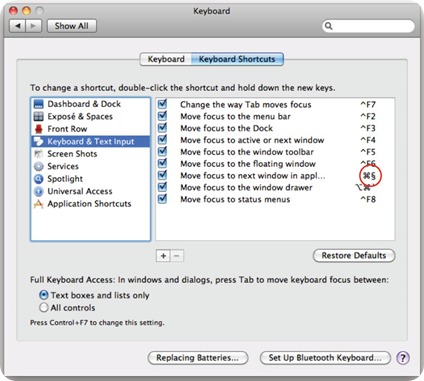424x381 pixels.
Task: Close the Keyboard window with red button
Action: 13,11
